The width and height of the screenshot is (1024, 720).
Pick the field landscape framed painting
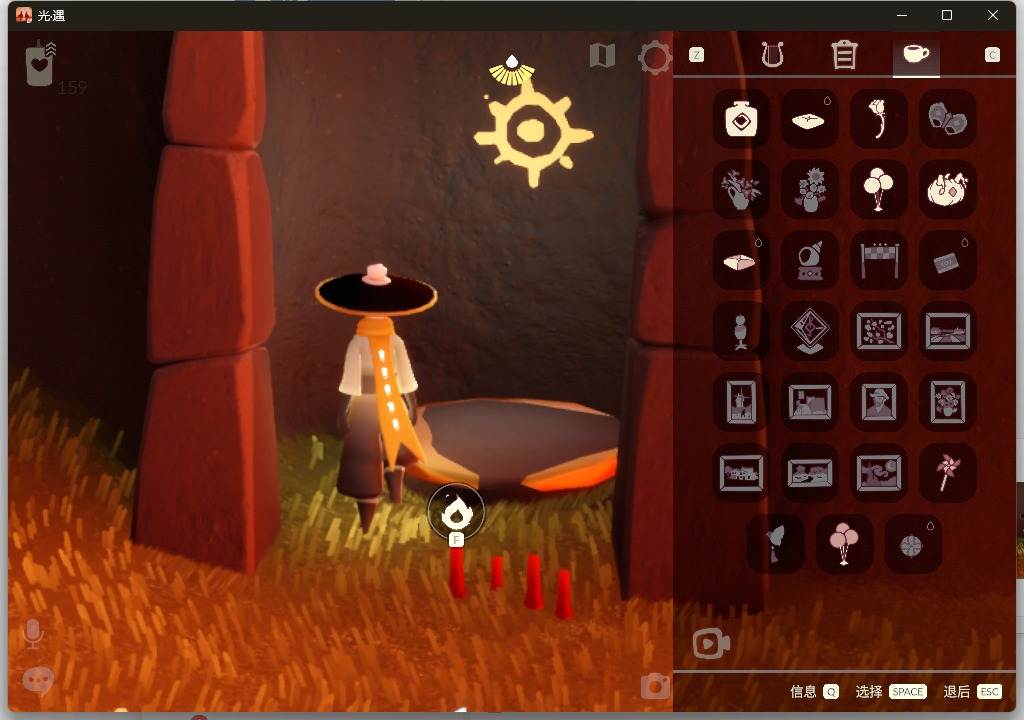[948, 331]
